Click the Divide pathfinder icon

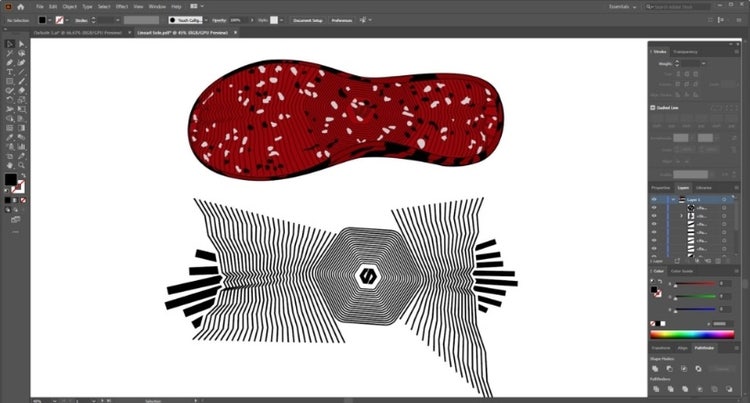656,389
